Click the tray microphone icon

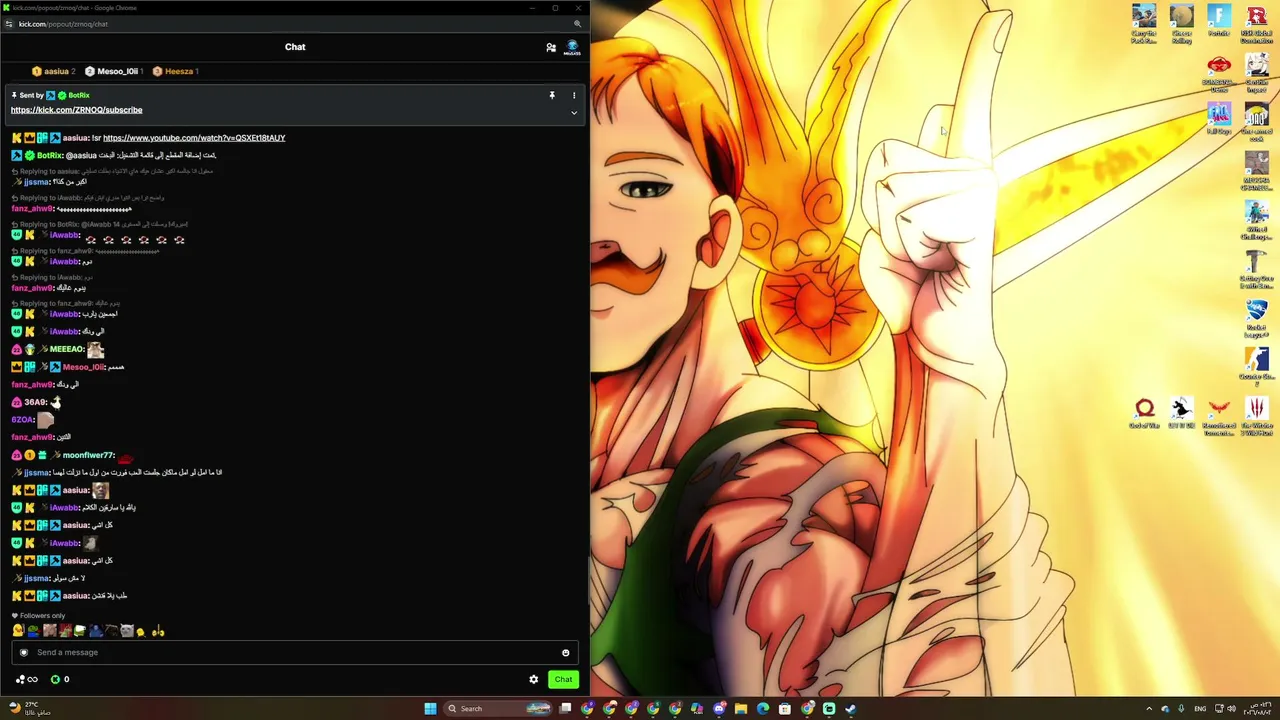1181,709
